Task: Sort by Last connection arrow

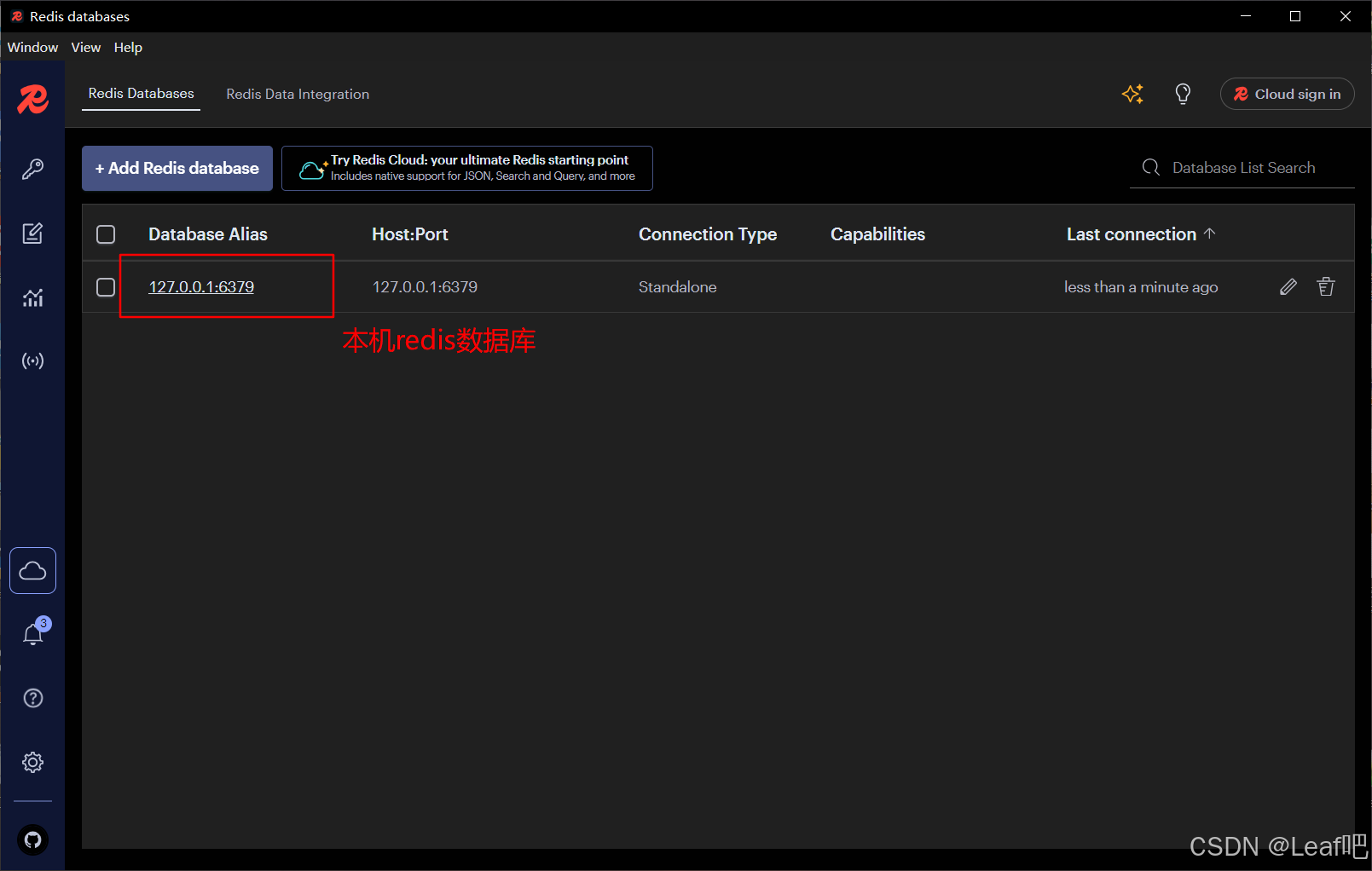Action: tap(1209, 234)
